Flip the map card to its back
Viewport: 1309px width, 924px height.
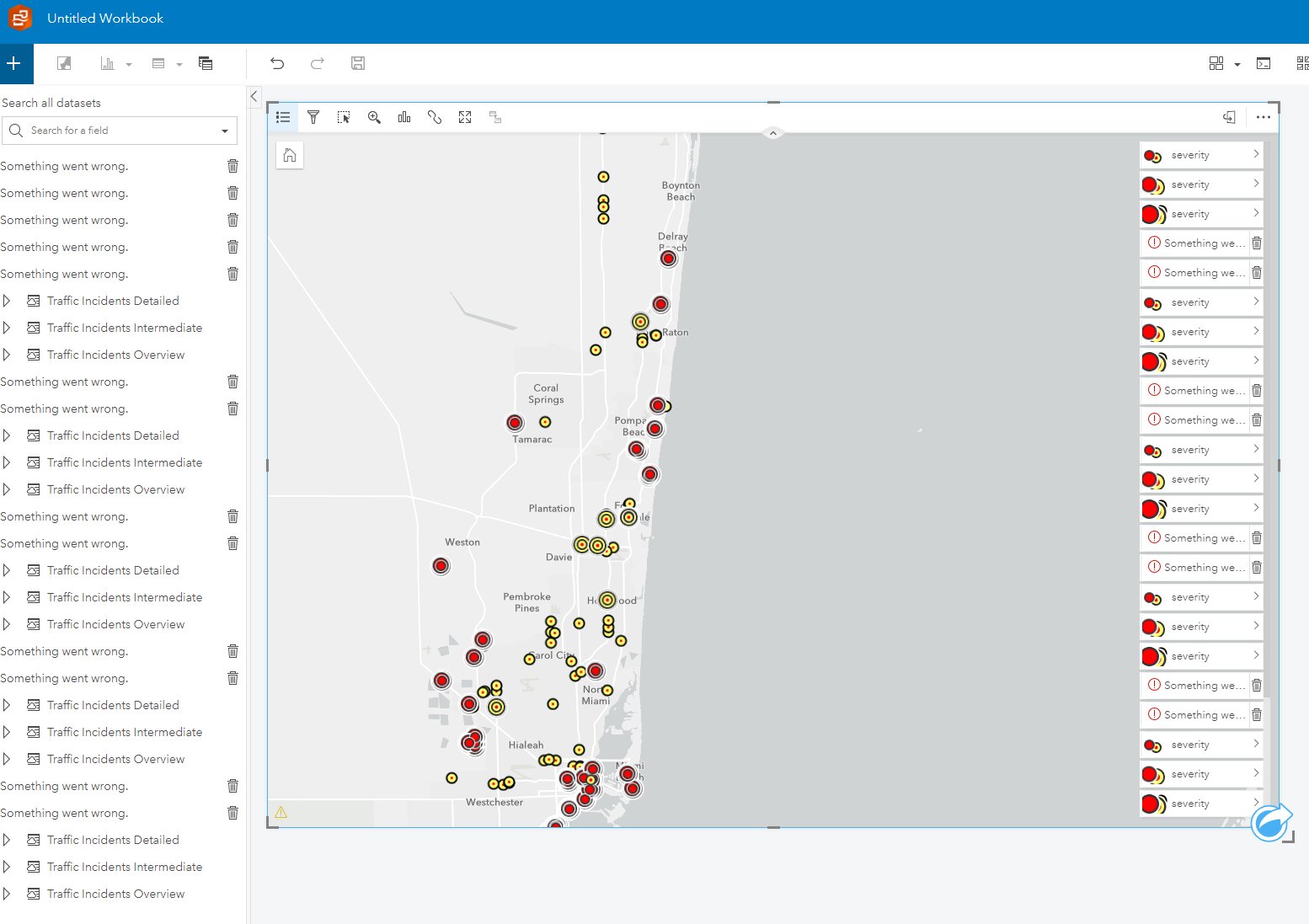click(1229, 117)
